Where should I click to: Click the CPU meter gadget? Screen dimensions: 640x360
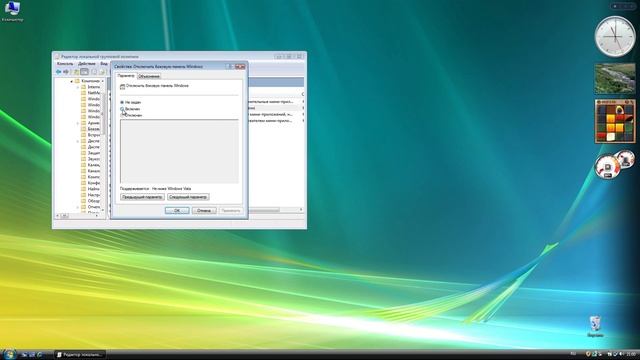pos(614,165)
